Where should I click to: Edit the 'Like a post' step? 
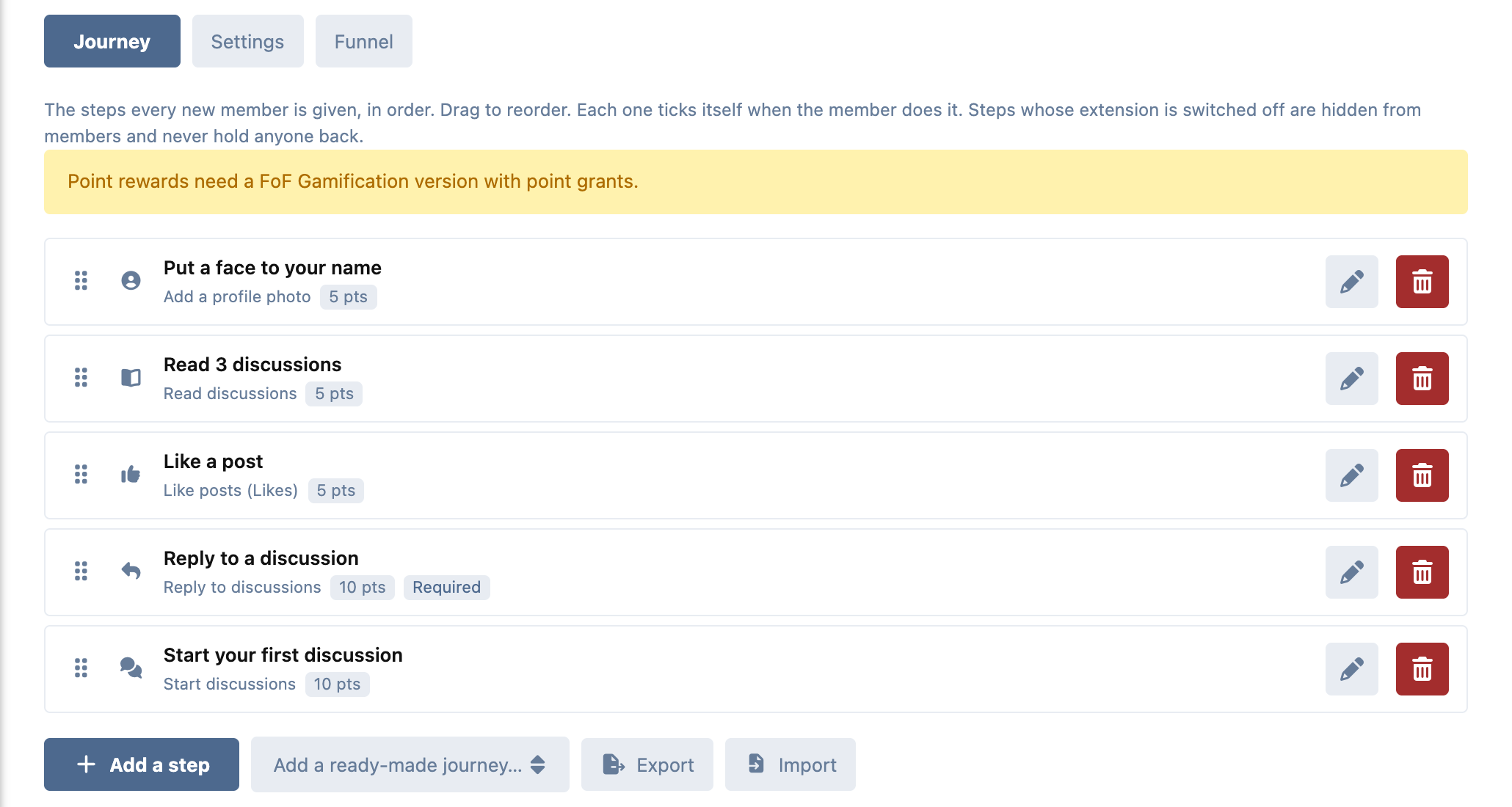pyautogui.click(x=1351, y=475)
